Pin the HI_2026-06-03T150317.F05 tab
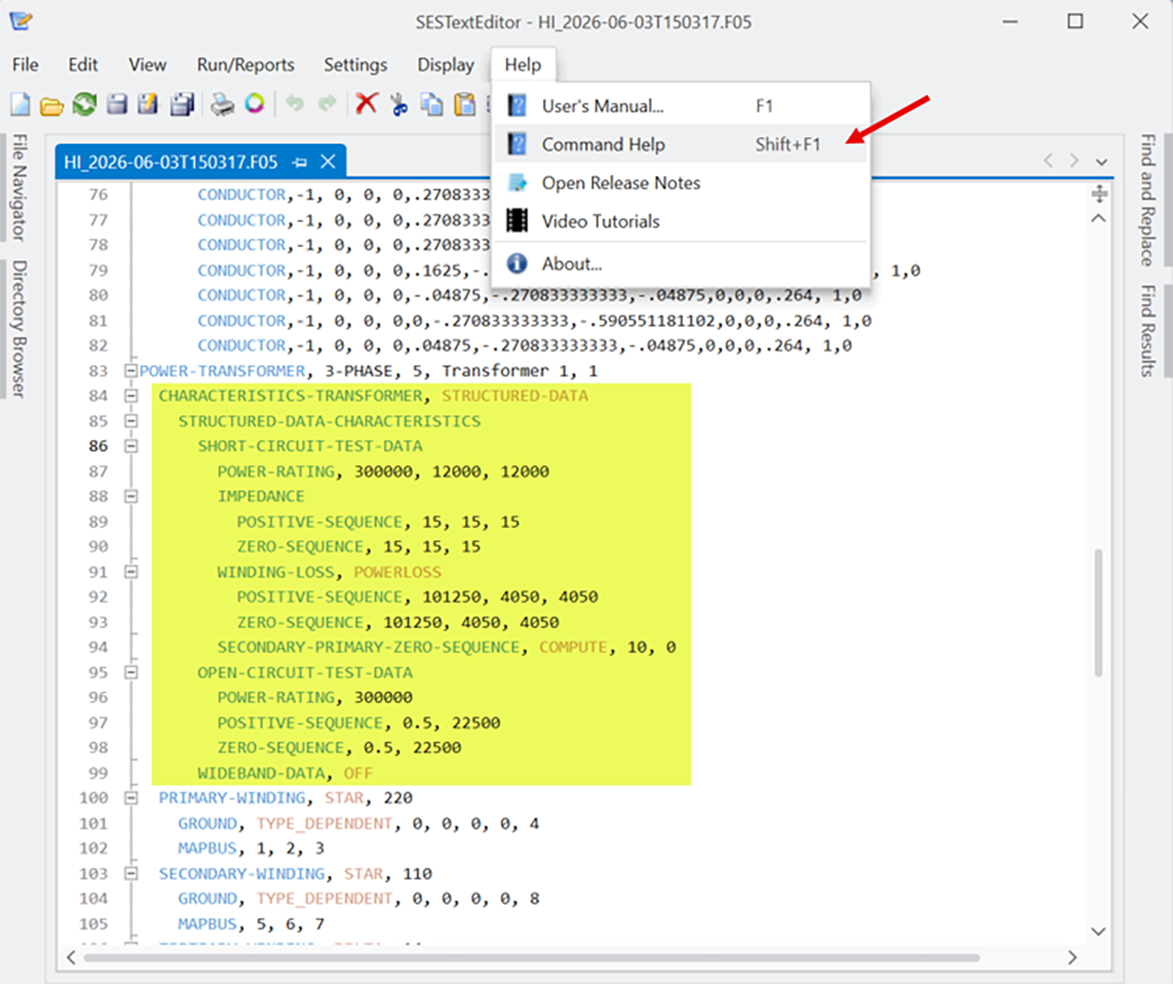The image size is (1173, 984). point(300,162)
